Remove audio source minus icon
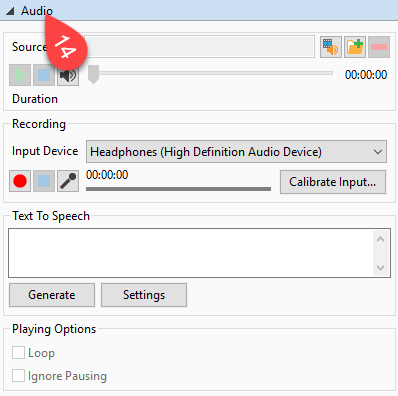398x396 pixels. tap(379, 47)
